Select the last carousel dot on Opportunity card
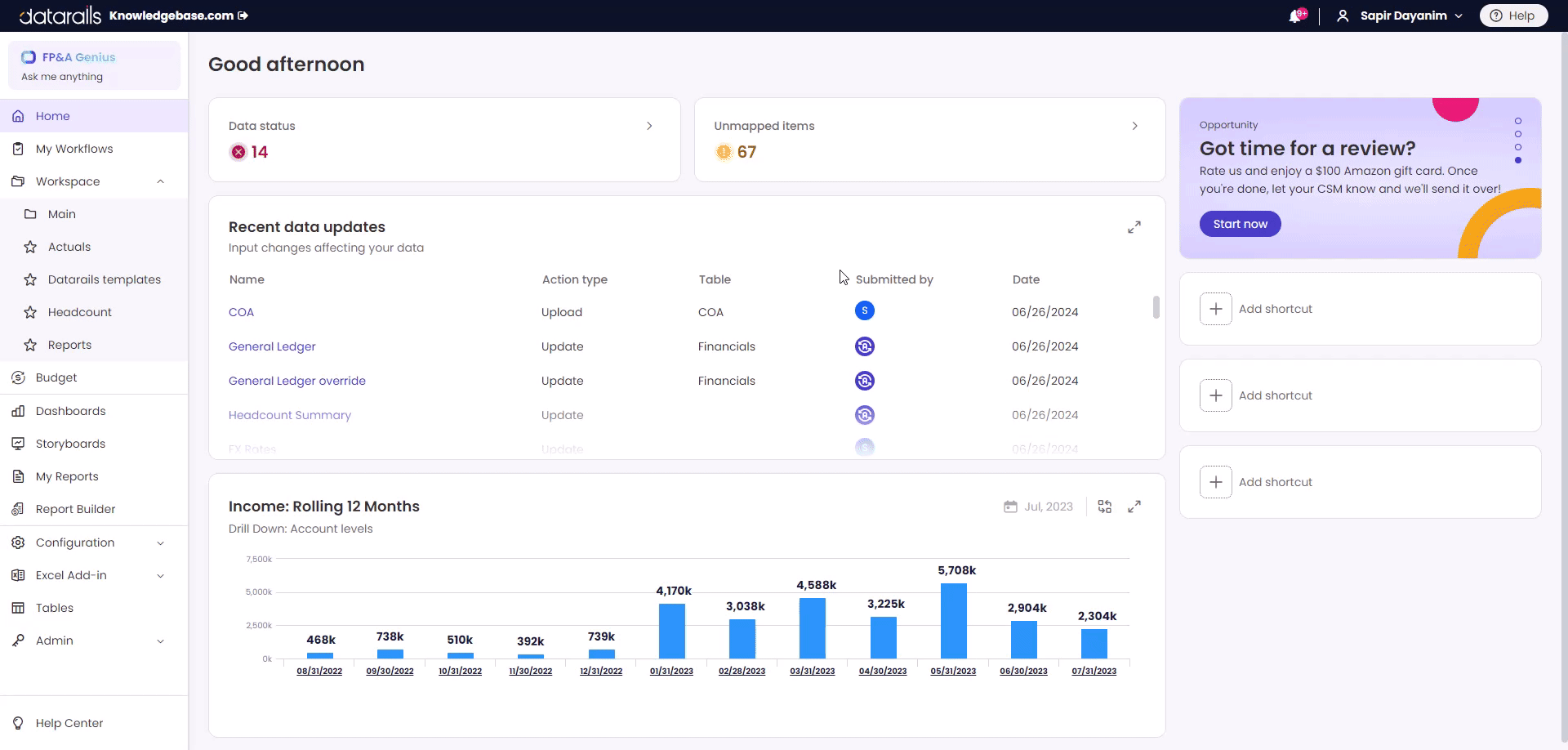 [x=1518, y=160]
